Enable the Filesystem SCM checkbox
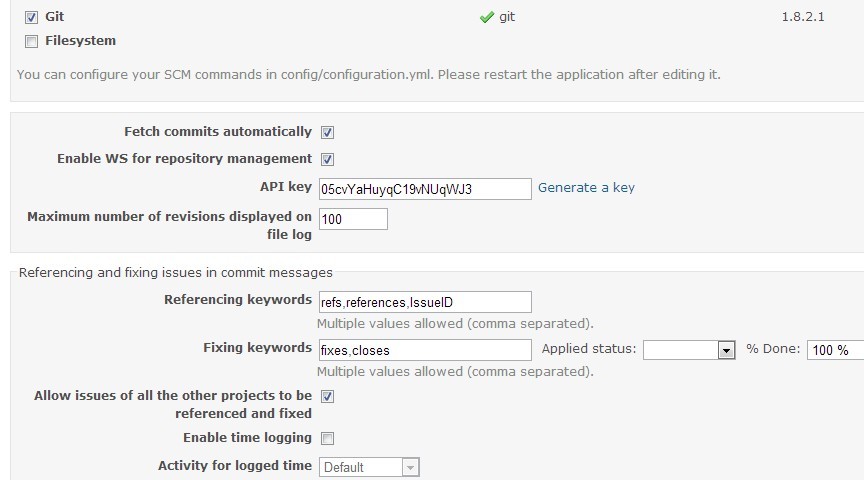The width and height of the screenshot is (864, 480). coord(31,41)
